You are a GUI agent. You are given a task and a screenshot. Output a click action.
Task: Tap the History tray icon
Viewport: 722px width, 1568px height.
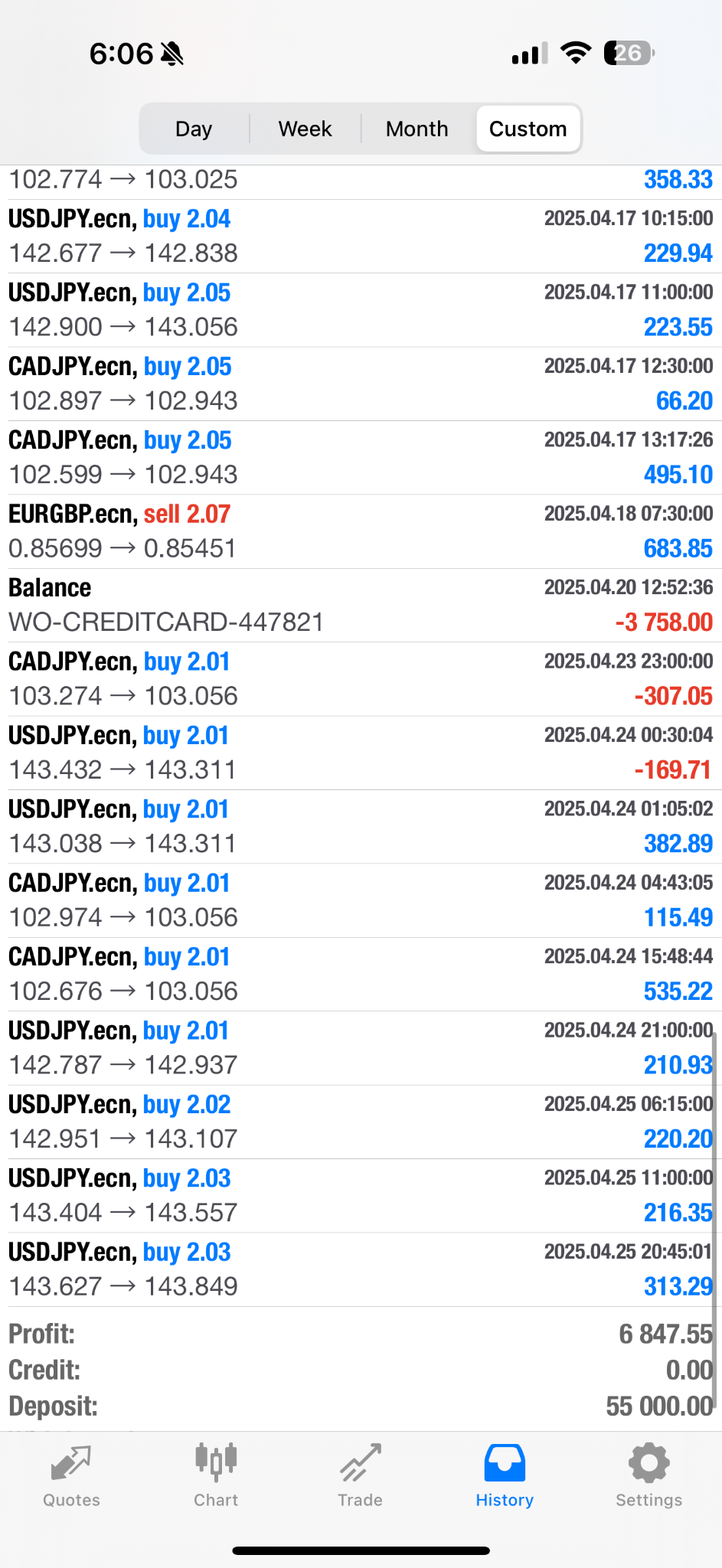point(505,1462)
